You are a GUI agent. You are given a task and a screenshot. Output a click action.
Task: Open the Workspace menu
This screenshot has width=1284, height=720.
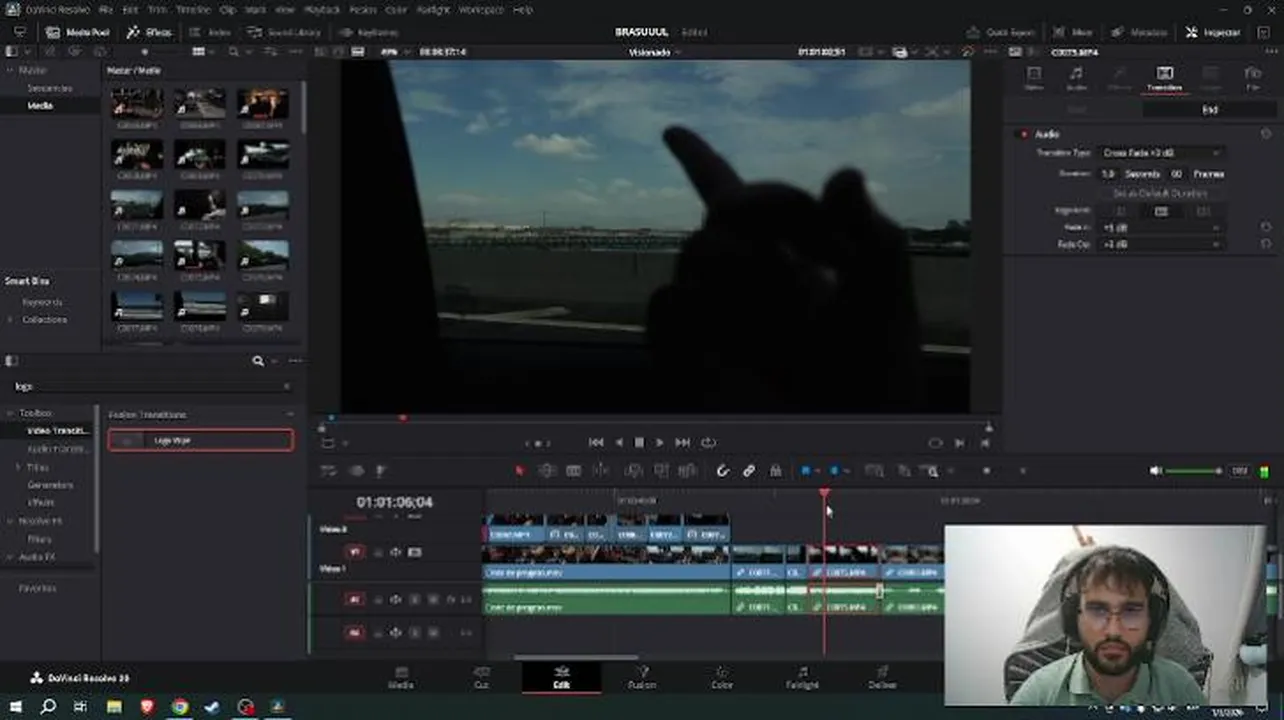click(480, 9)
